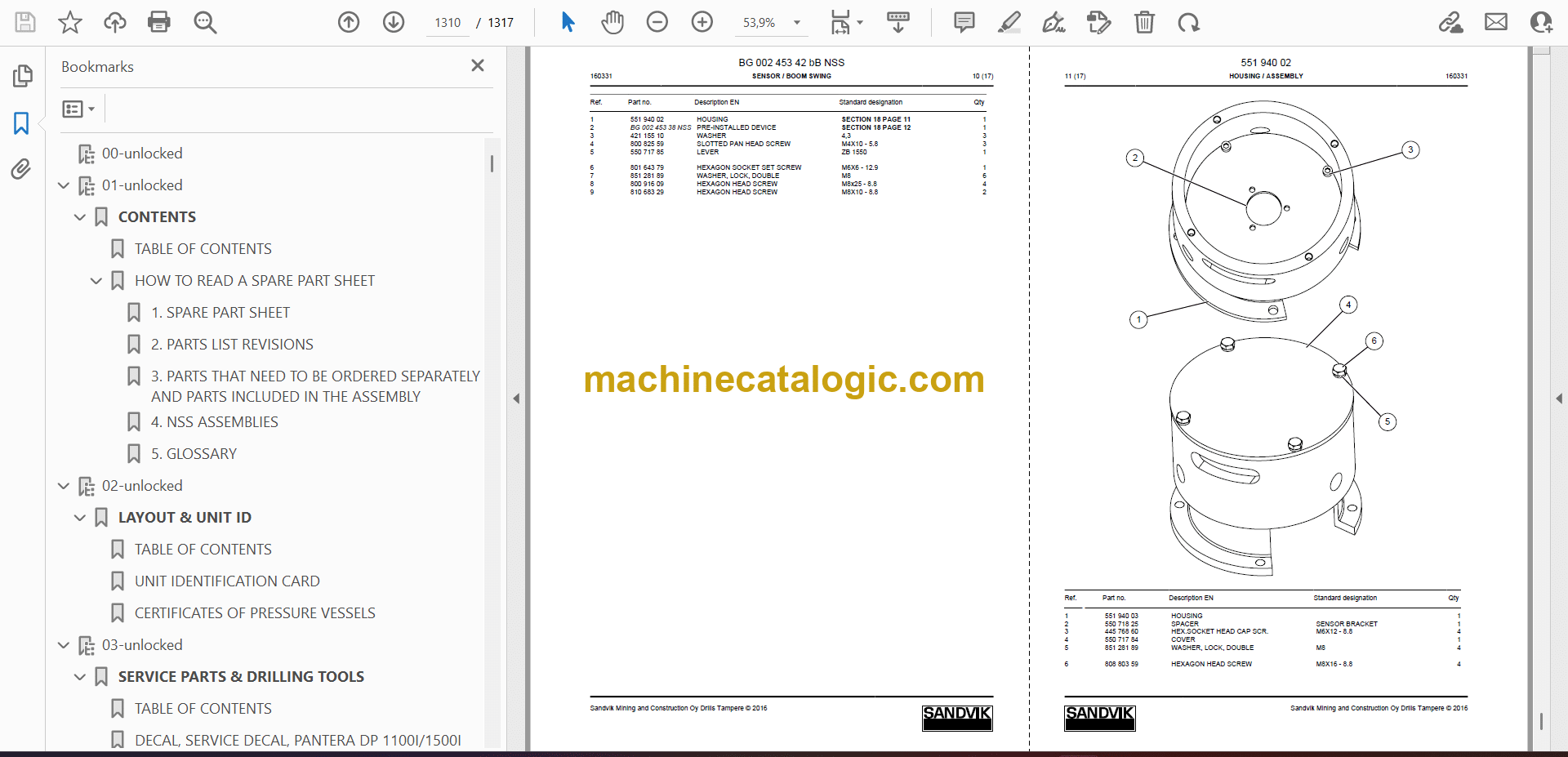This screenshot has width=1568, height=757.
Task: Open the page thumbnails panel
Action: pyautogui.click(x=22, y=76)
